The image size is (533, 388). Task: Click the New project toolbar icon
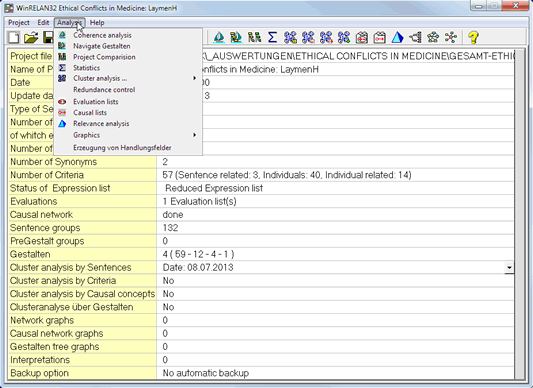(x=14, y=37)
